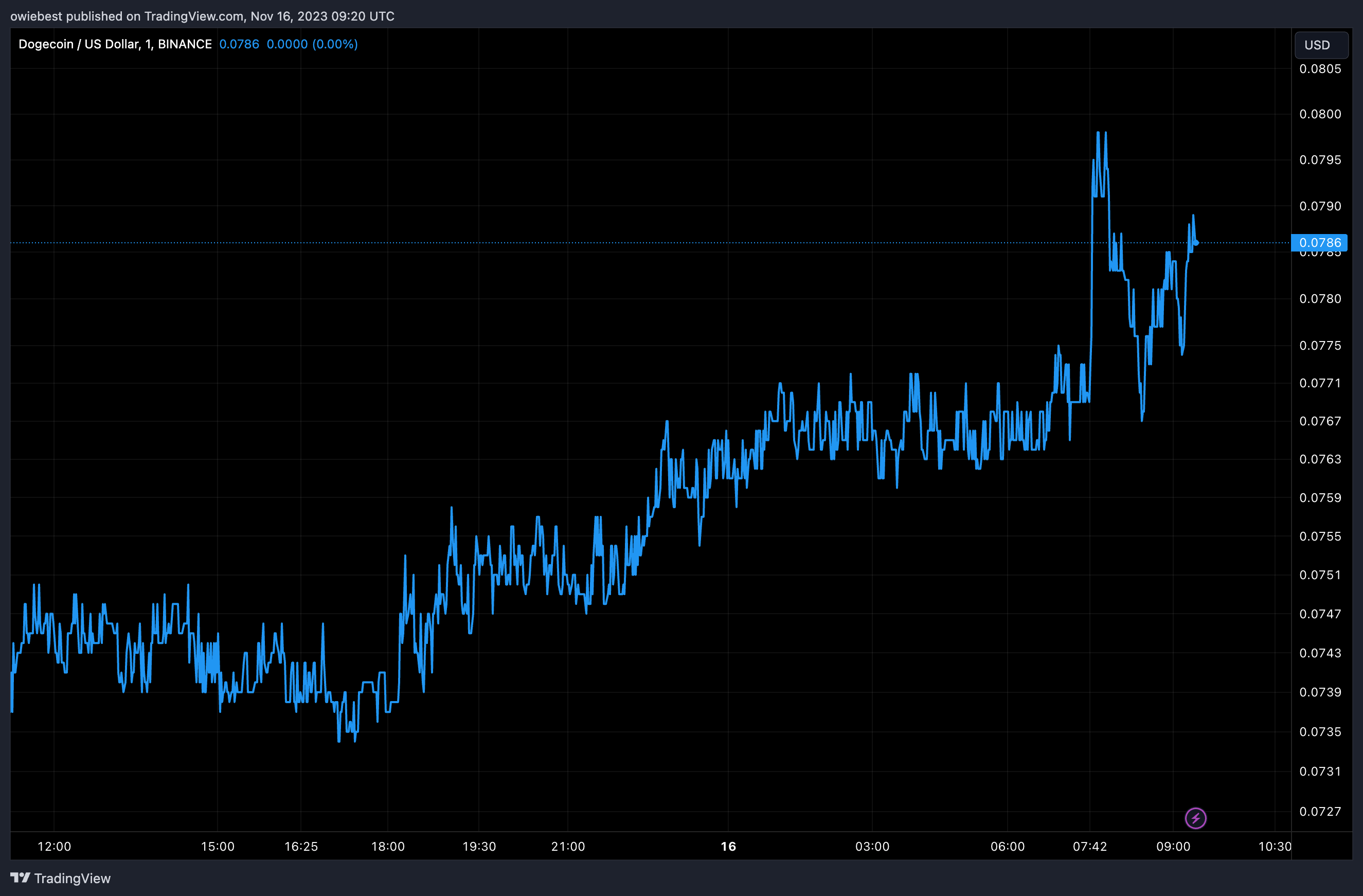1363x896 pixels.
Task: Click the 07:42 time axis label
Action: (1090, 846)
